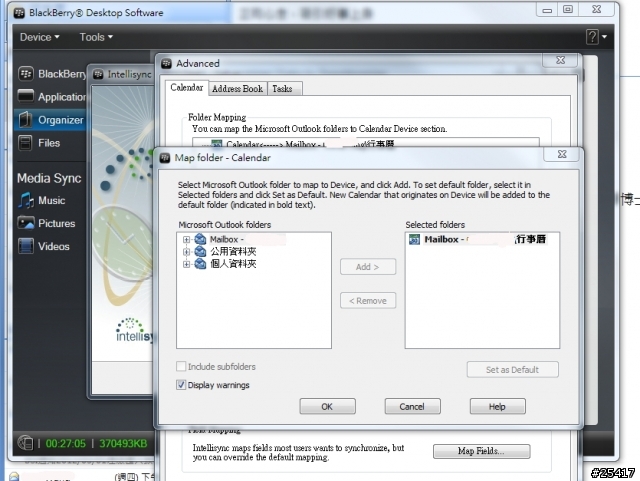Viewport: 640px width, 481px height.
Task: Select the 公用資料夾 tree row text
Action: point(233,252)
